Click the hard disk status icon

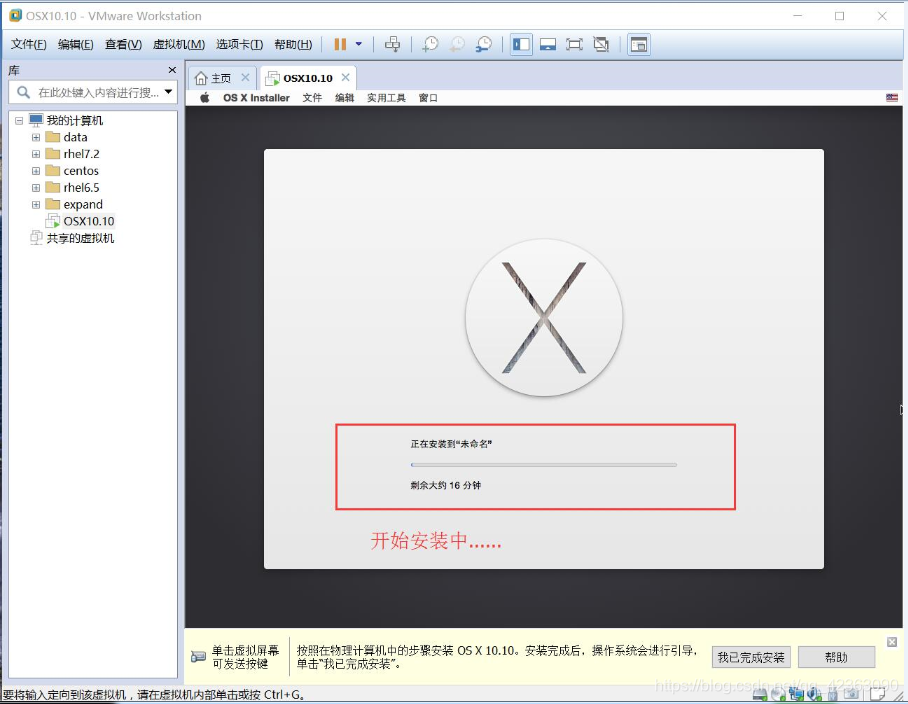(x=760, y=693)
